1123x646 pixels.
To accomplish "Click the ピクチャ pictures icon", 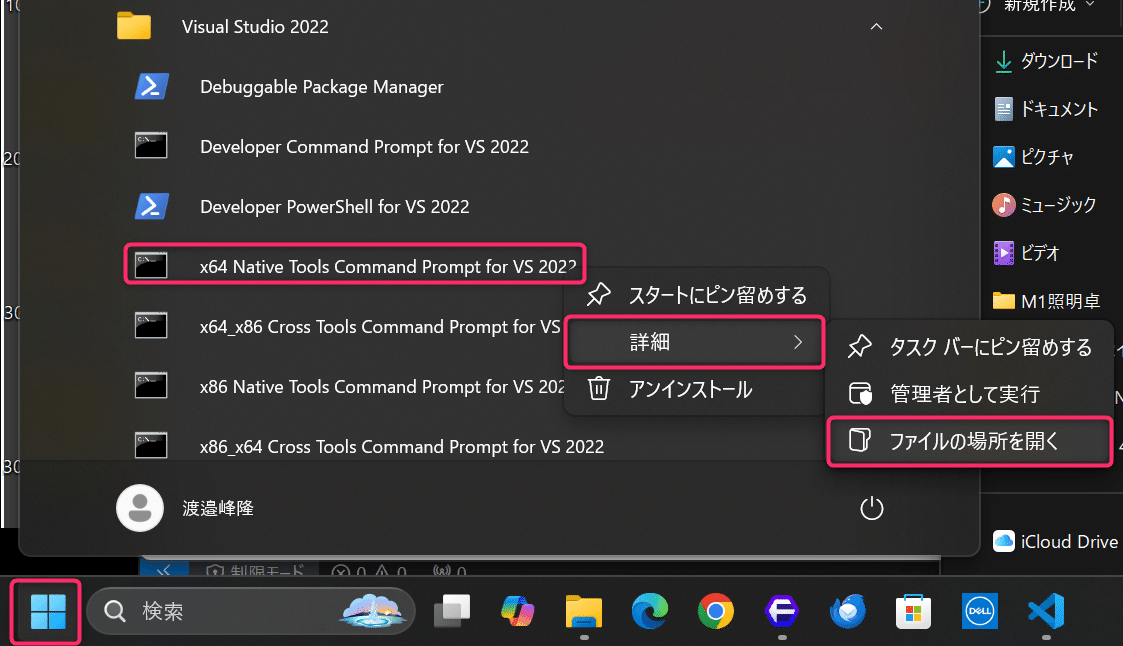I will [1004, 157].
